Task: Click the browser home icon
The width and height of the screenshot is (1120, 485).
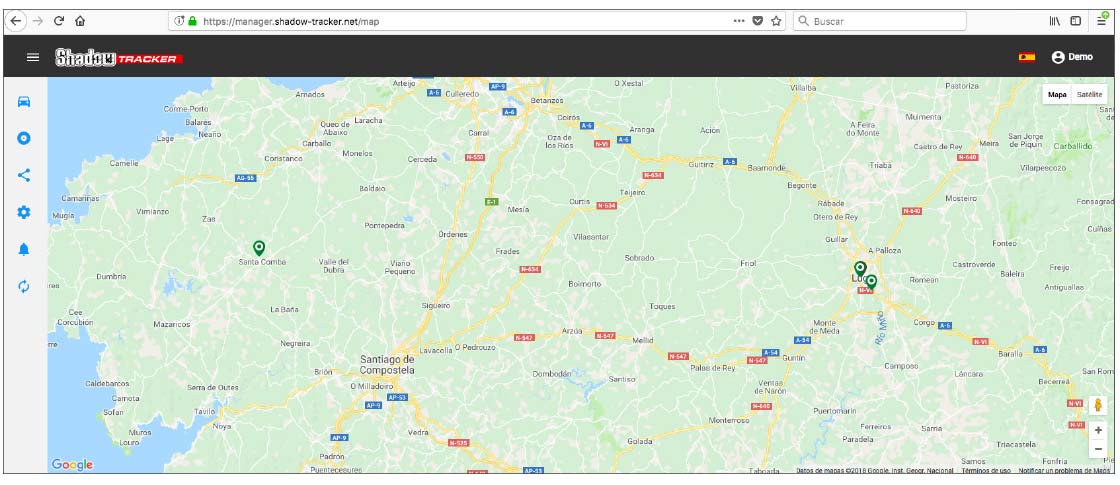Action: 80,21
